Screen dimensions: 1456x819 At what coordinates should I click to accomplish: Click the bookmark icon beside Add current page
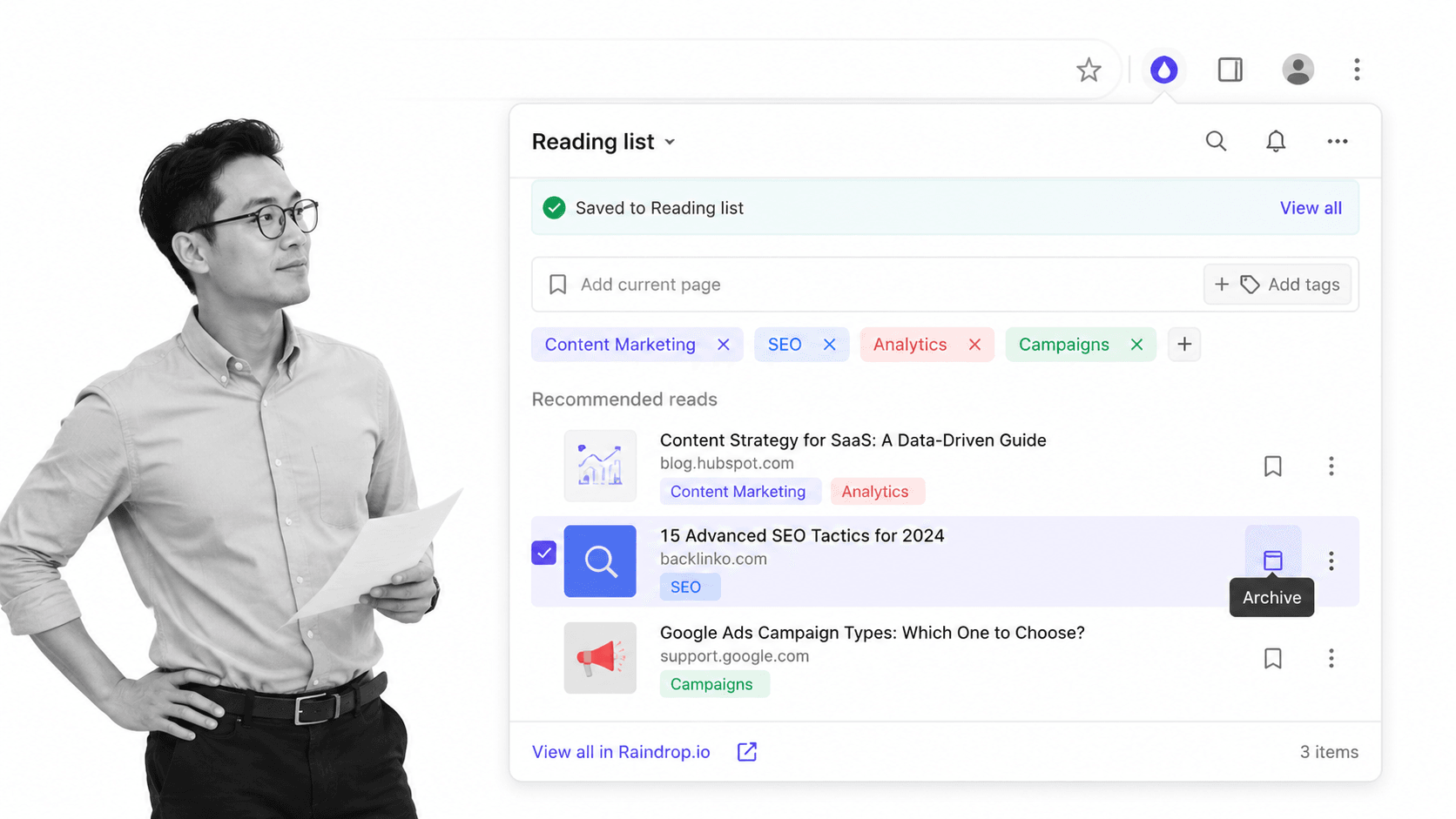point(558,285)
